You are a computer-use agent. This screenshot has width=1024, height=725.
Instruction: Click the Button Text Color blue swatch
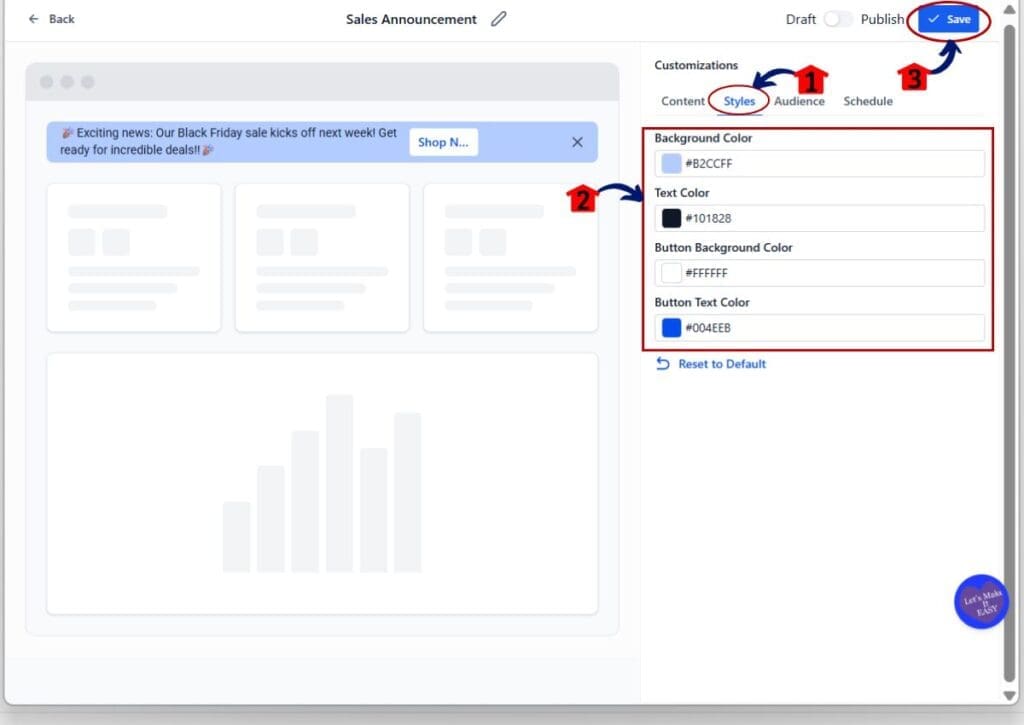(671, 327)
